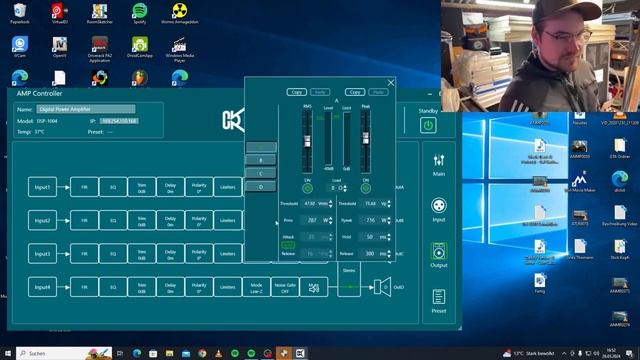Click the left greyed Paste button

pyautogui.click(x=320, y=92)
